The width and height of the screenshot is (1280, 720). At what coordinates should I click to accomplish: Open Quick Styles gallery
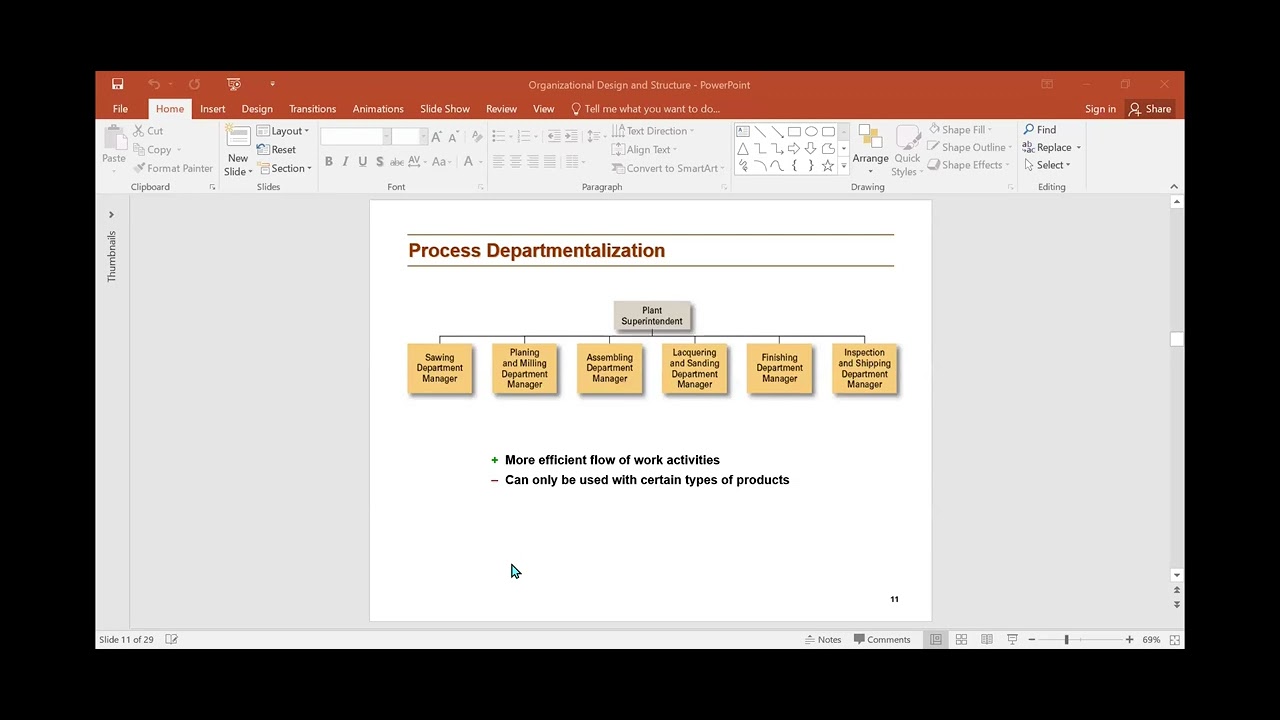907,150
